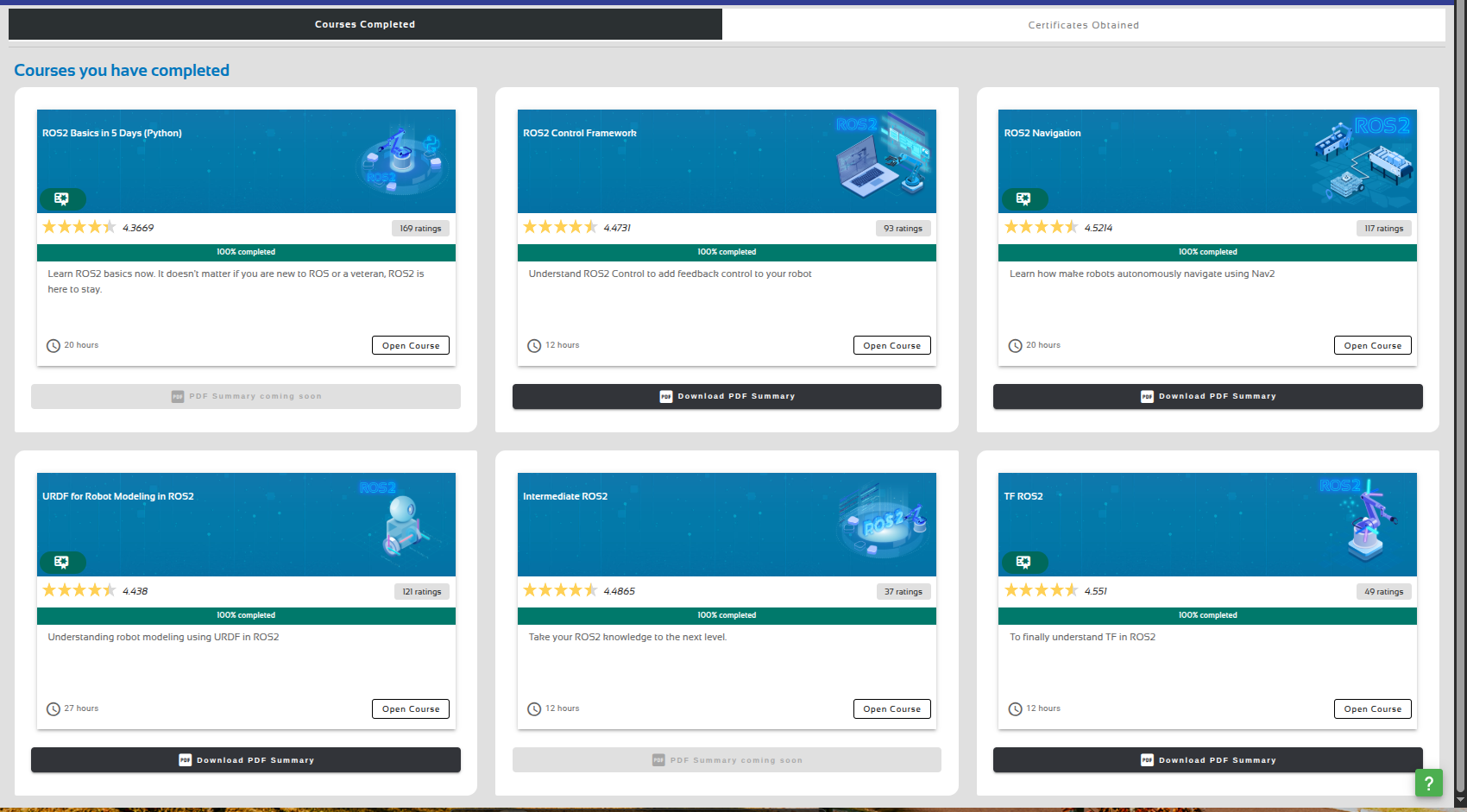The image size is (1467, 812).
Task: Click 100% completed progress bar on TF ROS2
Action: coord(1207,615)
